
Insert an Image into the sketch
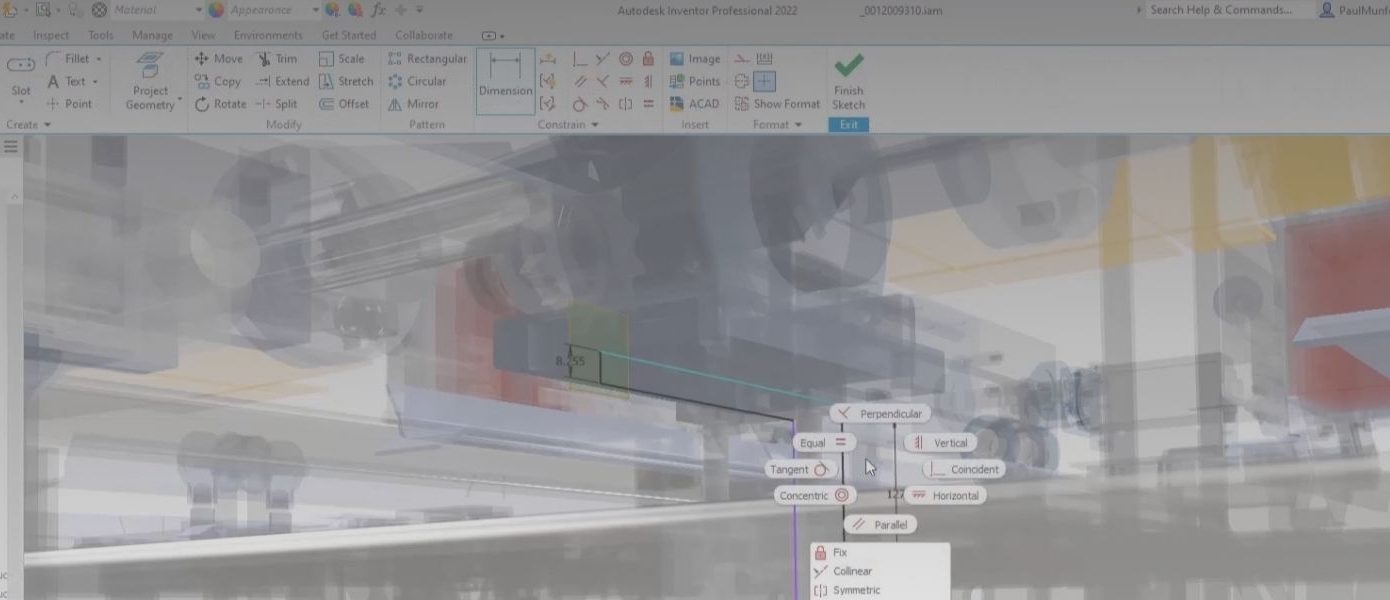[695, 58]
